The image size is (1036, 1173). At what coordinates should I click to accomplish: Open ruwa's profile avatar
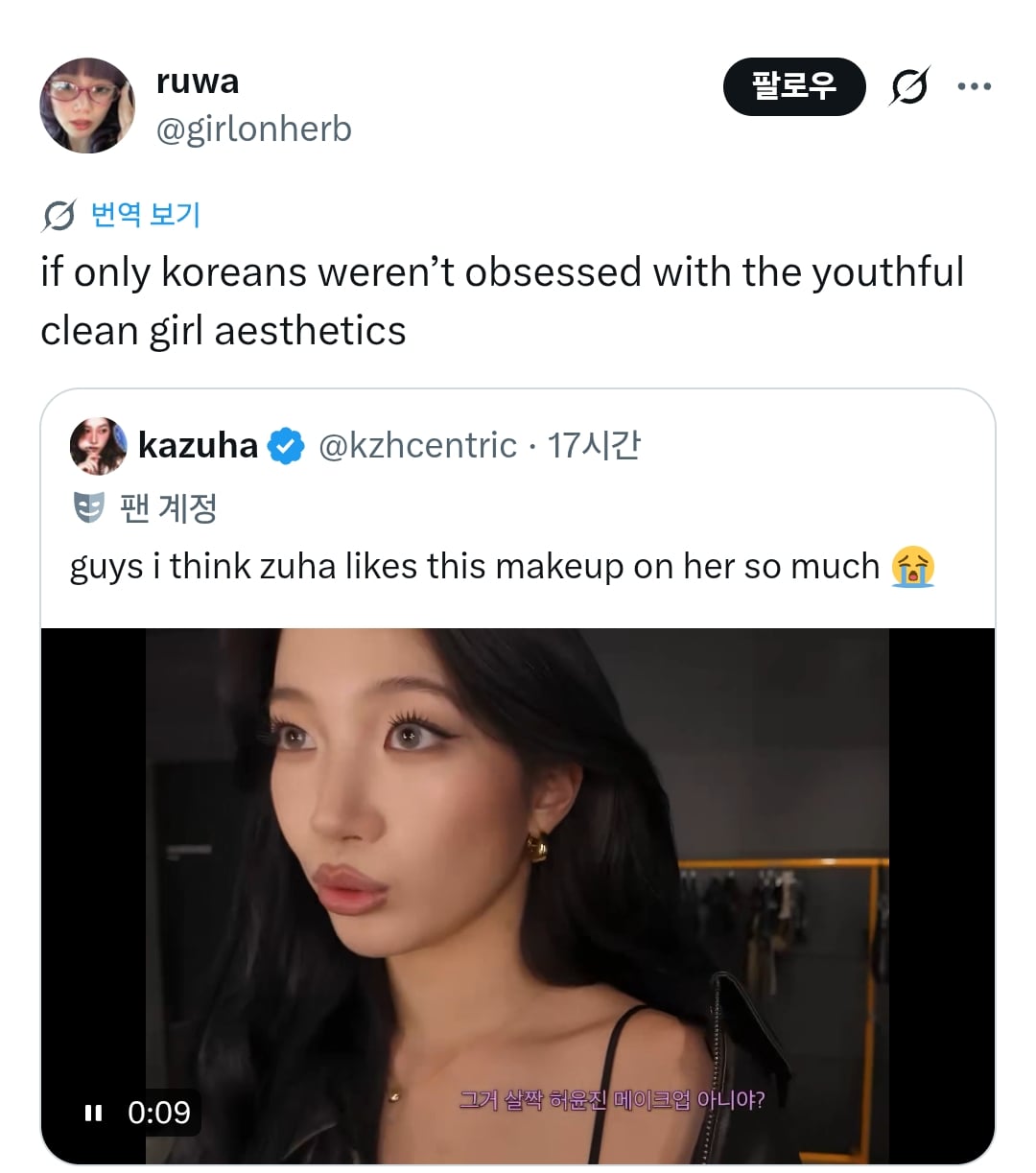coord(87,106)
